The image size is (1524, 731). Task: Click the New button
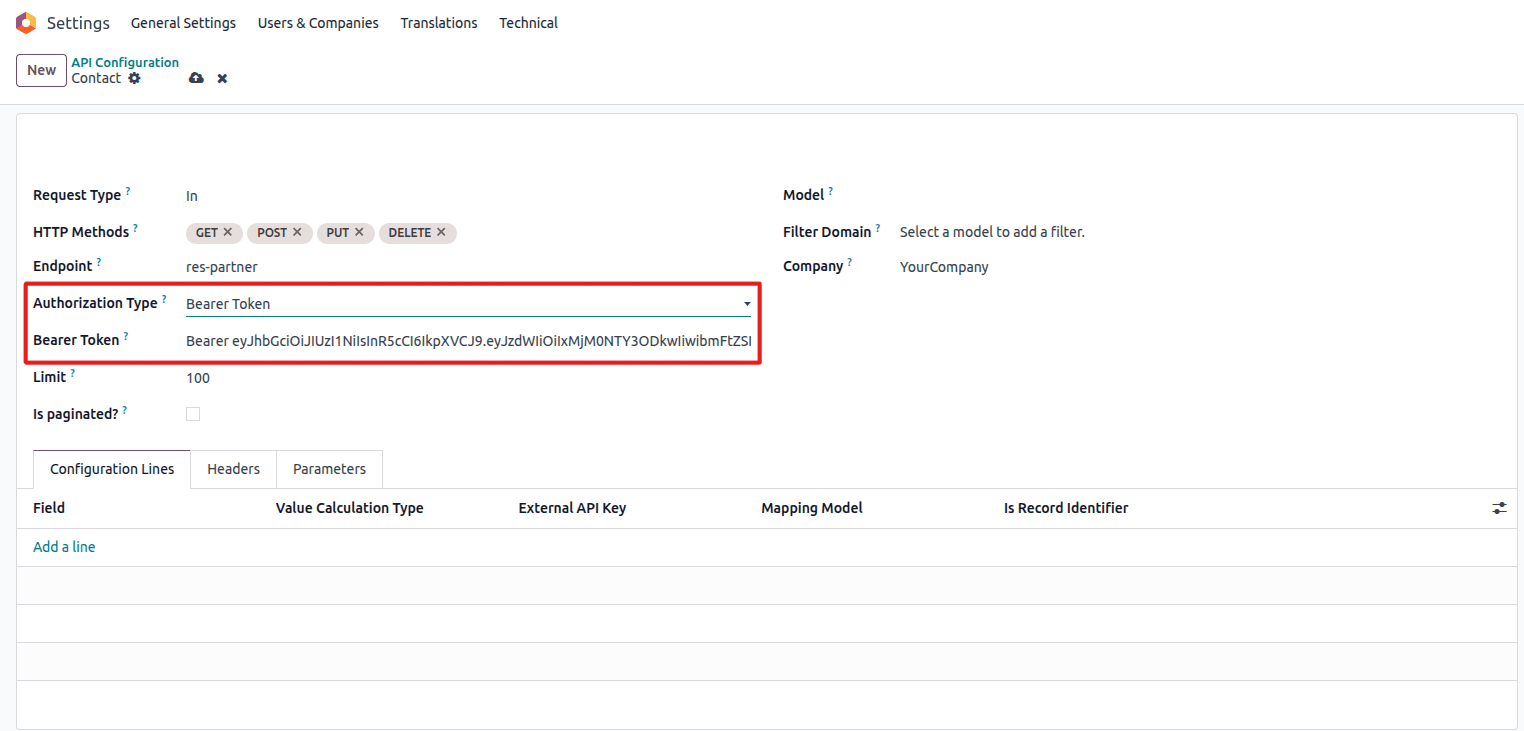(41, 70)
